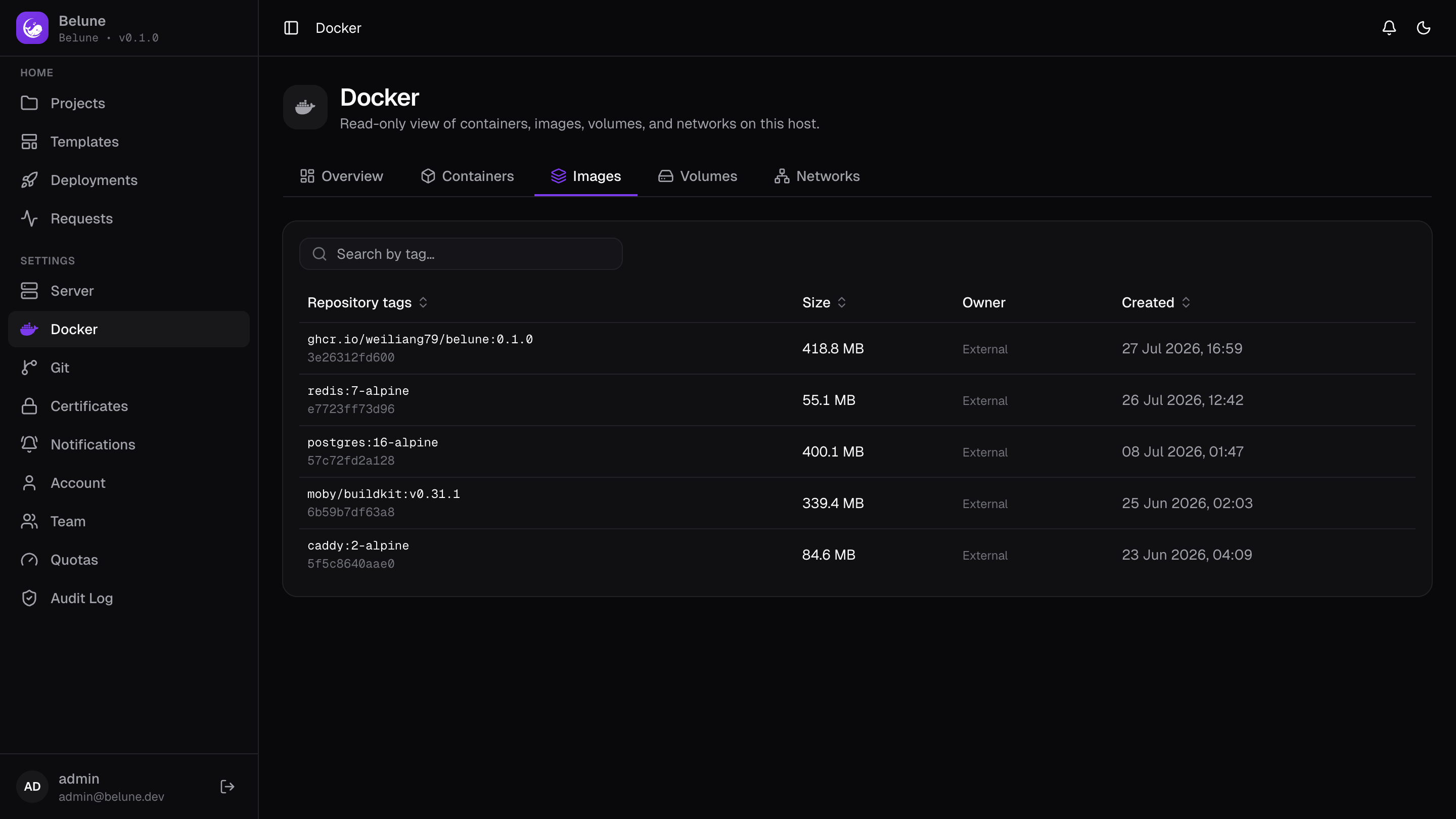Click the Networks tab icon
1456x819 pixels.
tap(782, 176)
